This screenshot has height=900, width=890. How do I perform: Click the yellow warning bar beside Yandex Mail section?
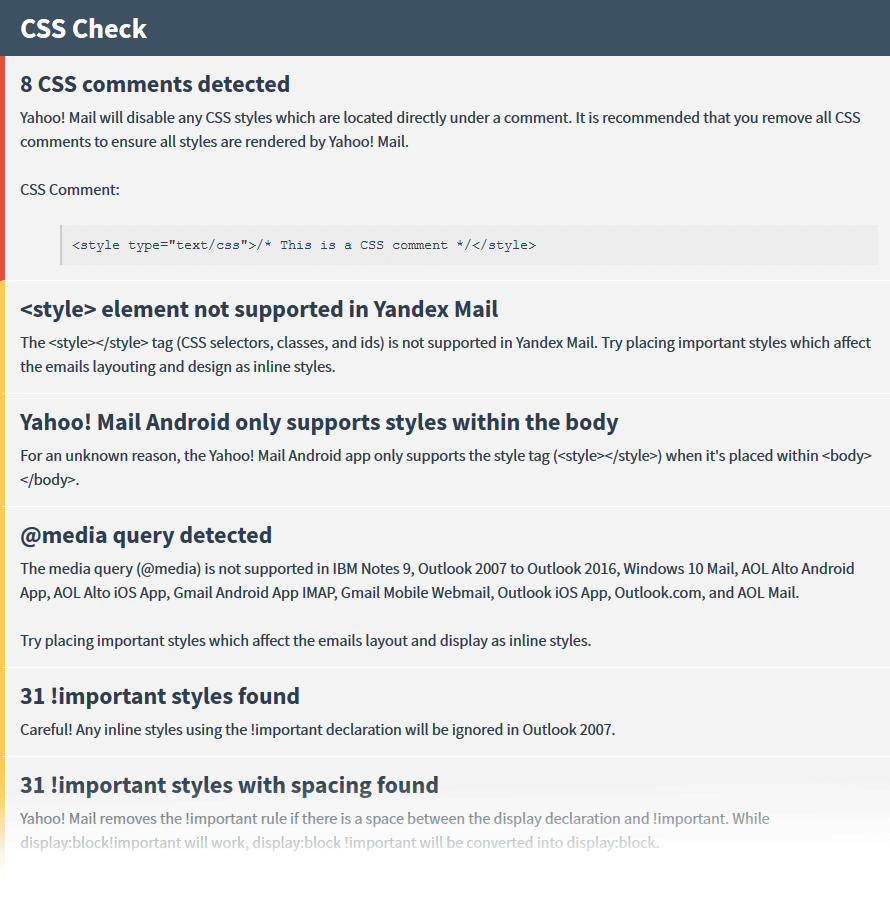point(2,337)
